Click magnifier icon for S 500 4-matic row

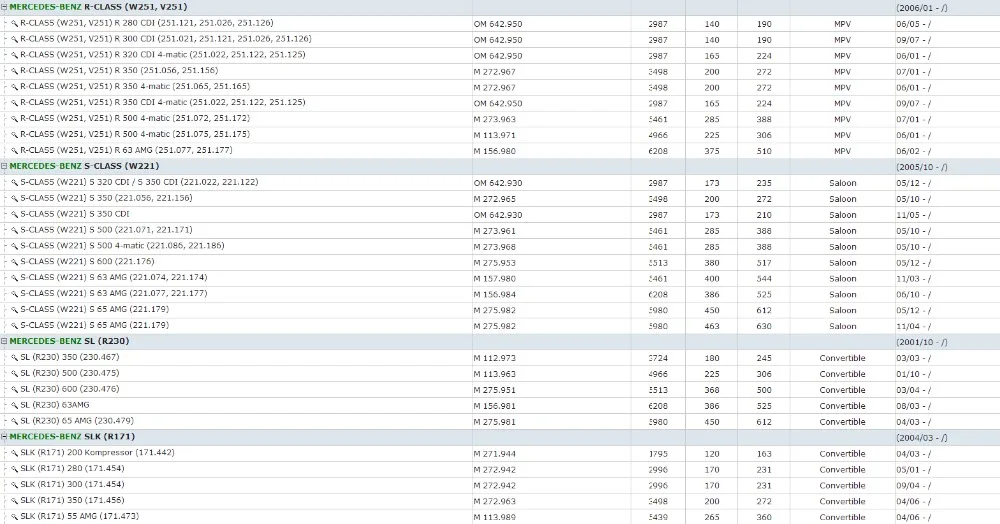(14, 247)
